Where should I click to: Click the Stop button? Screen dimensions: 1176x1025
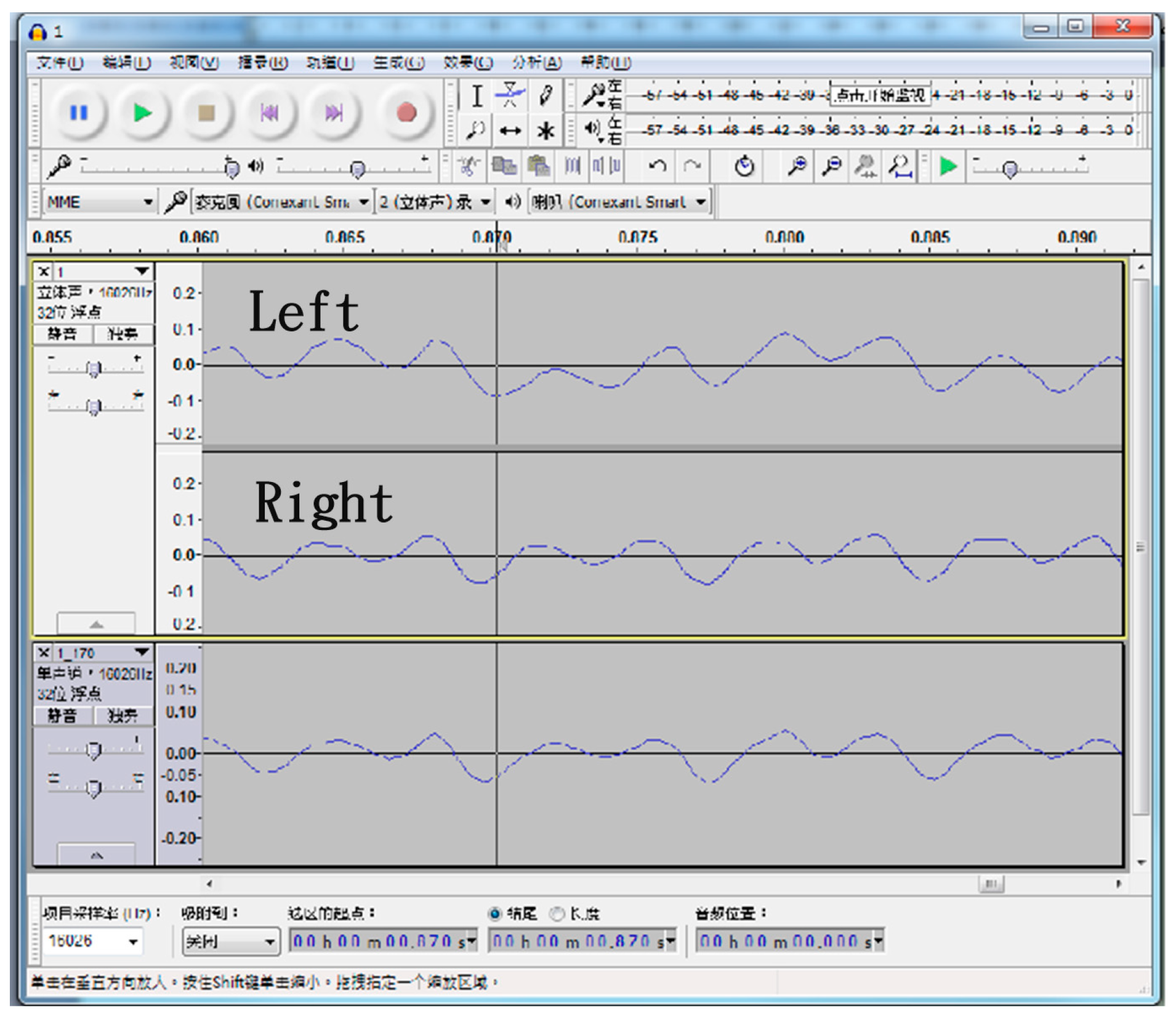pyautogui.click(x=206, y=113)
